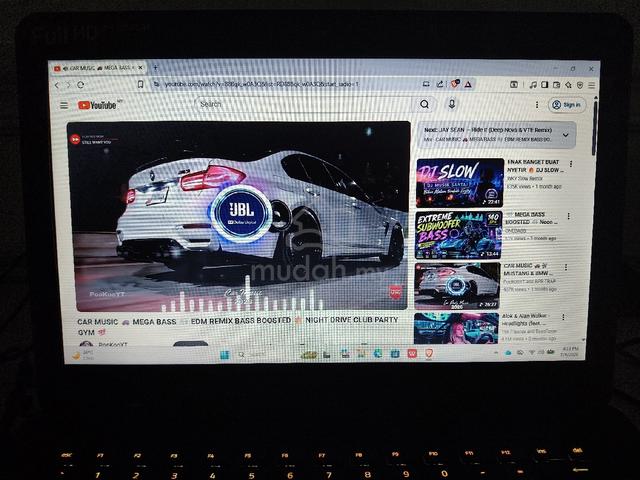The width and height of the screenshot is (640, 480).
Task: Reload the page in the browser
Action: pos(81,85)
